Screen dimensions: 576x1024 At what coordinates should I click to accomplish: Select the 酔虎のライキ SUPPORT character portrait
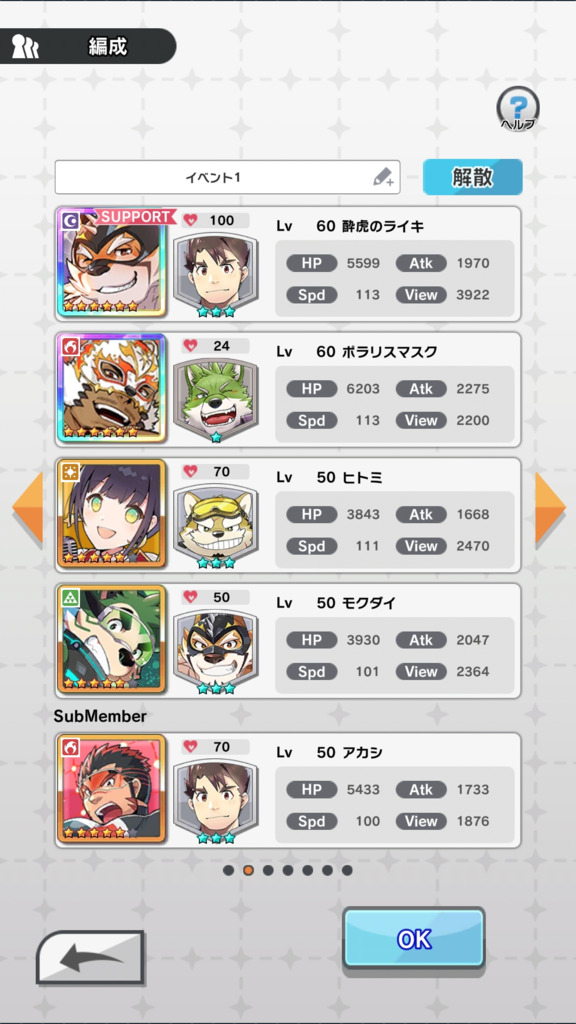point(111,263)
